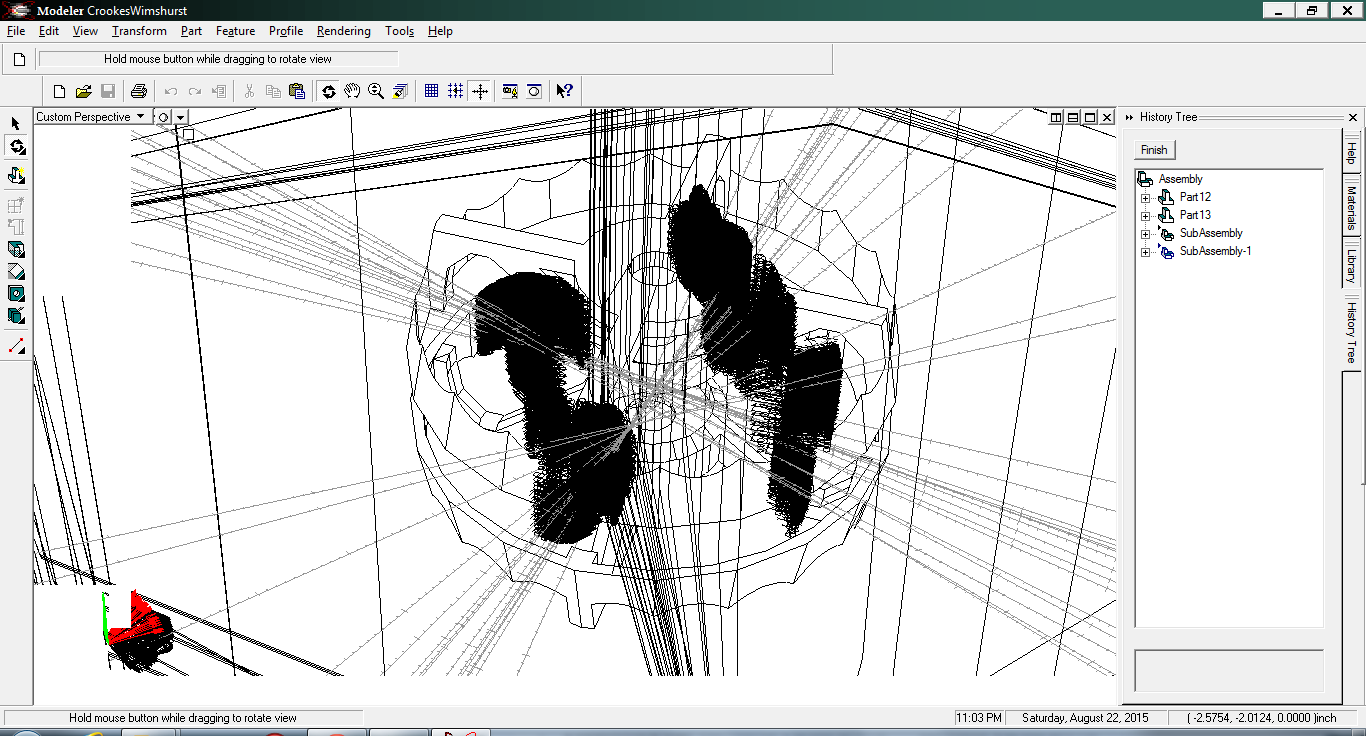The height and width of the screenshot is (736, 1366).
Task: Open the View menu
Action: 85,31
